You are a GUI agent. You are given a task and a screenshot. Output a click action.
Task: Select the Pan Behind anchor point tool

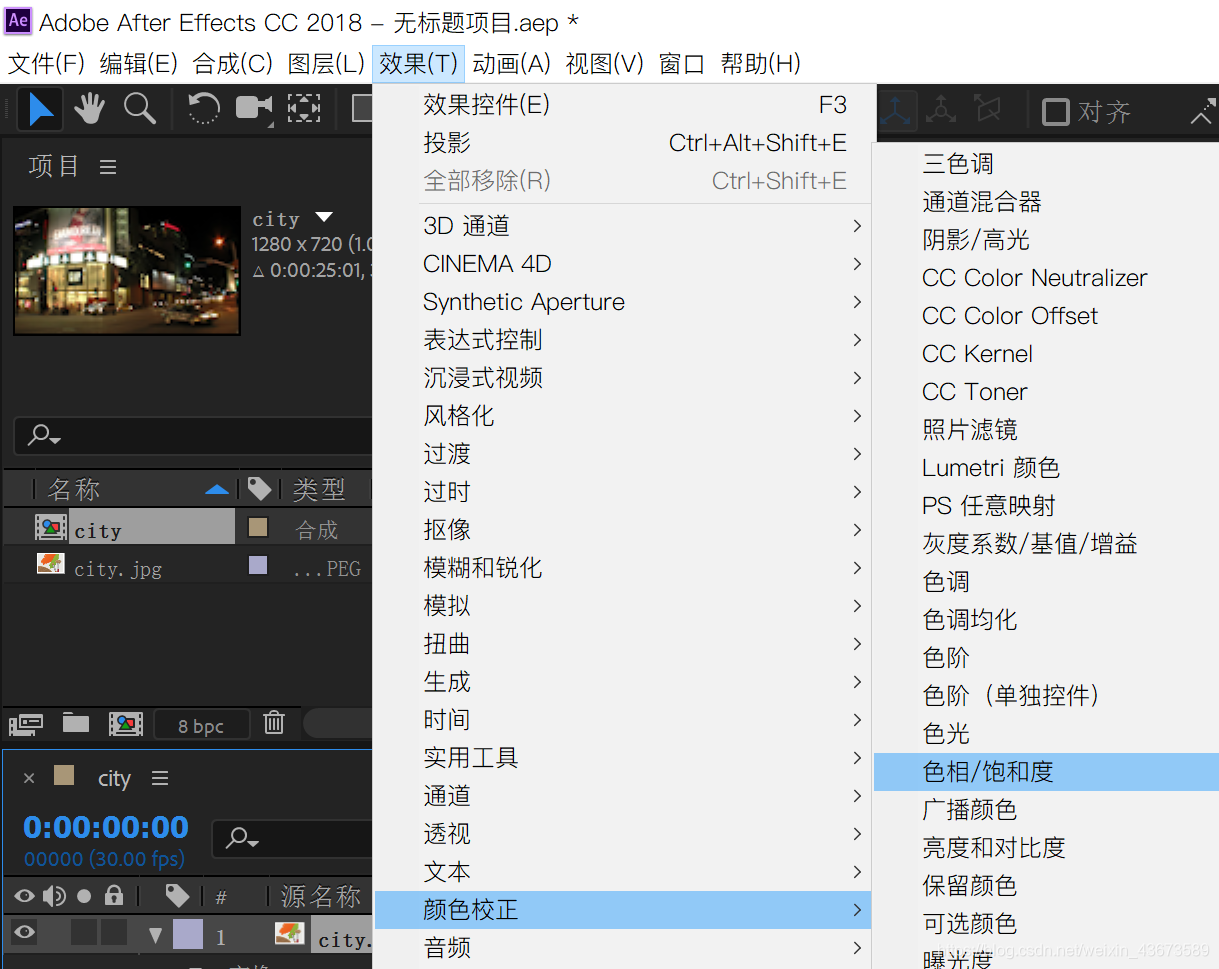point(304,108)
